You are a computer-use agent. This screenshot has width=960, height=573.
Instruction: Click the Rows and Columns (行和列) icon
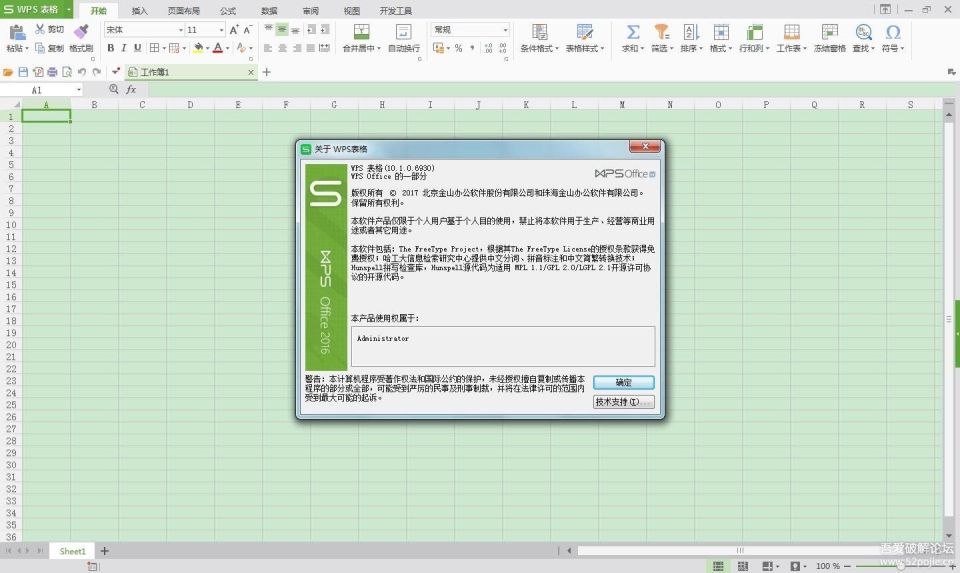point(754,32)
